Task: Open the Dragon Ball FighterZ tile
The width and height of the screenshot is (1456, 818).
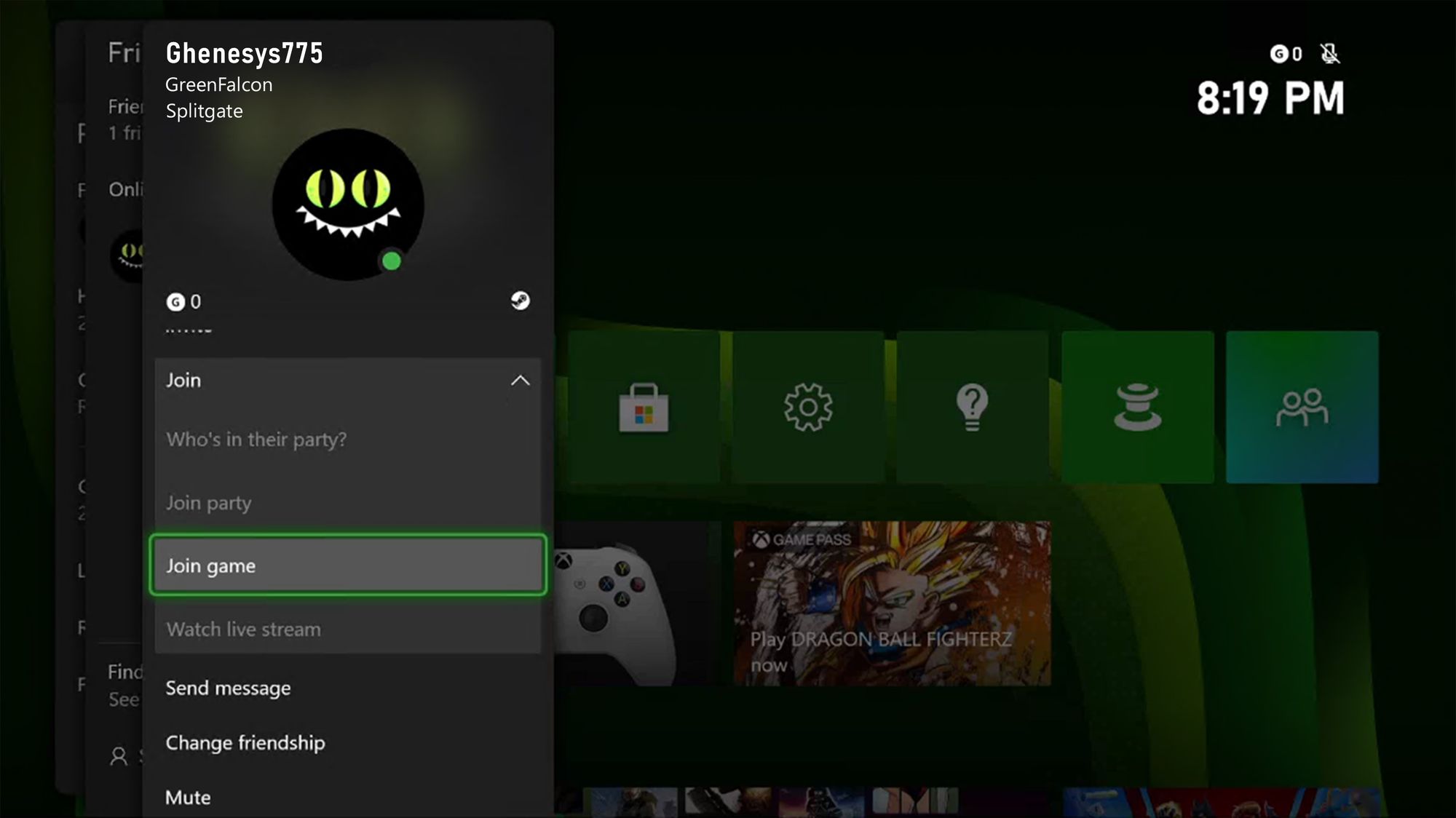Action: pyautogui.click(x=892, y=603)
